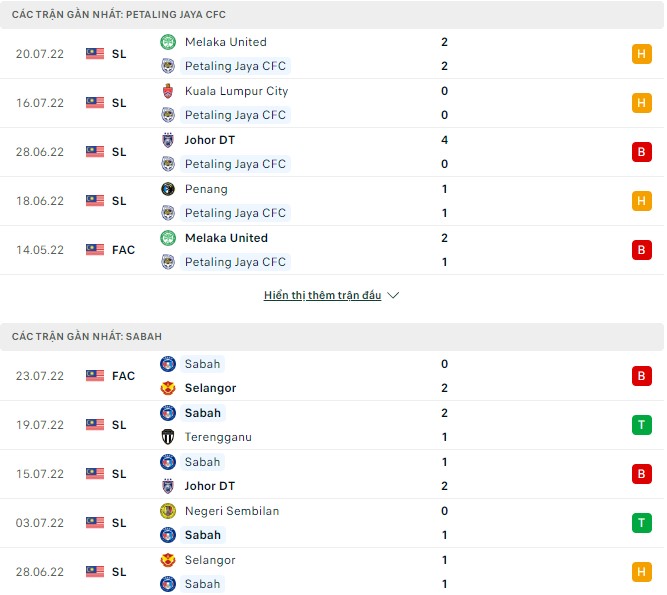
Task: Click the Melaka United crest in 20.07.22 match
Action: [168, 42]
